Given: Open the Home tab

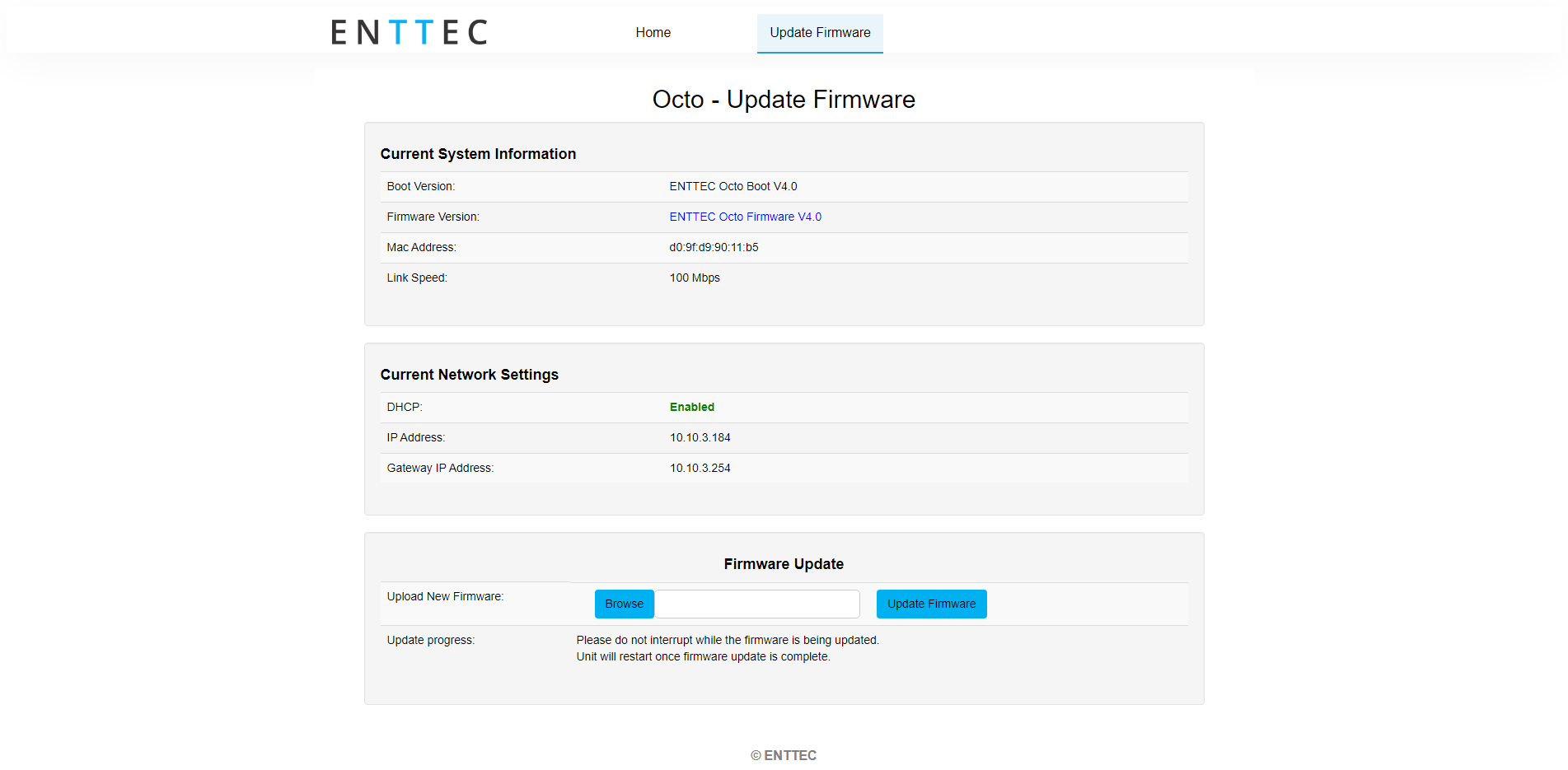Looking at the screenshot, I should pyautogui.click(x=653, y=33).
